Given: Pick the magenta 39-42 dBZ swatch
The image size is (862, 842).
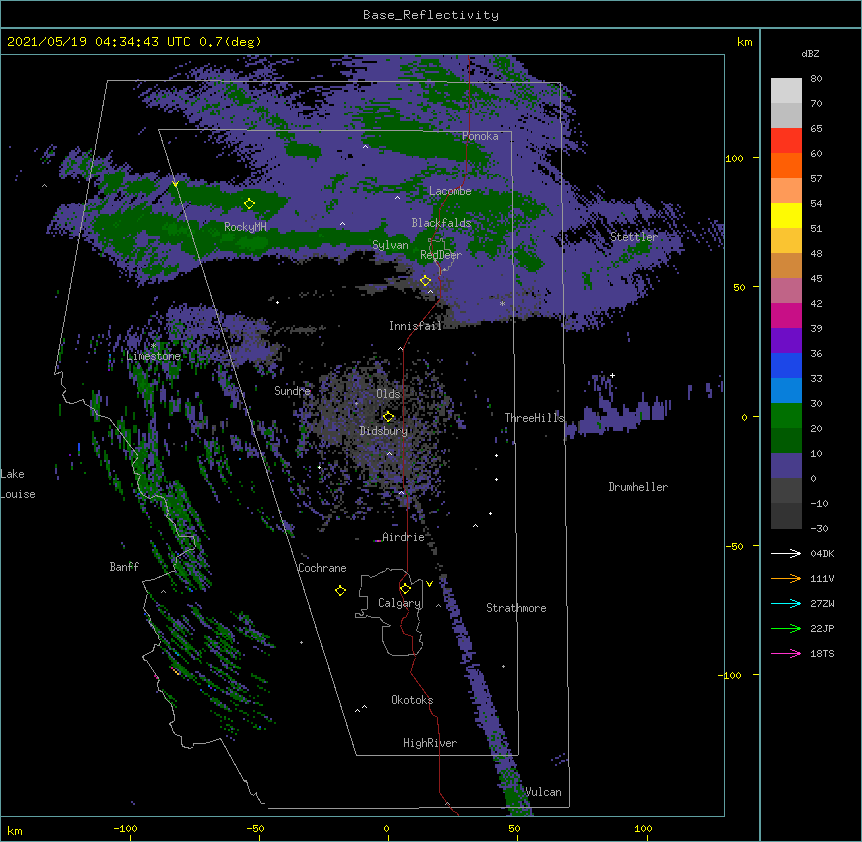Looking at the screenshot, I should (786, 315).
